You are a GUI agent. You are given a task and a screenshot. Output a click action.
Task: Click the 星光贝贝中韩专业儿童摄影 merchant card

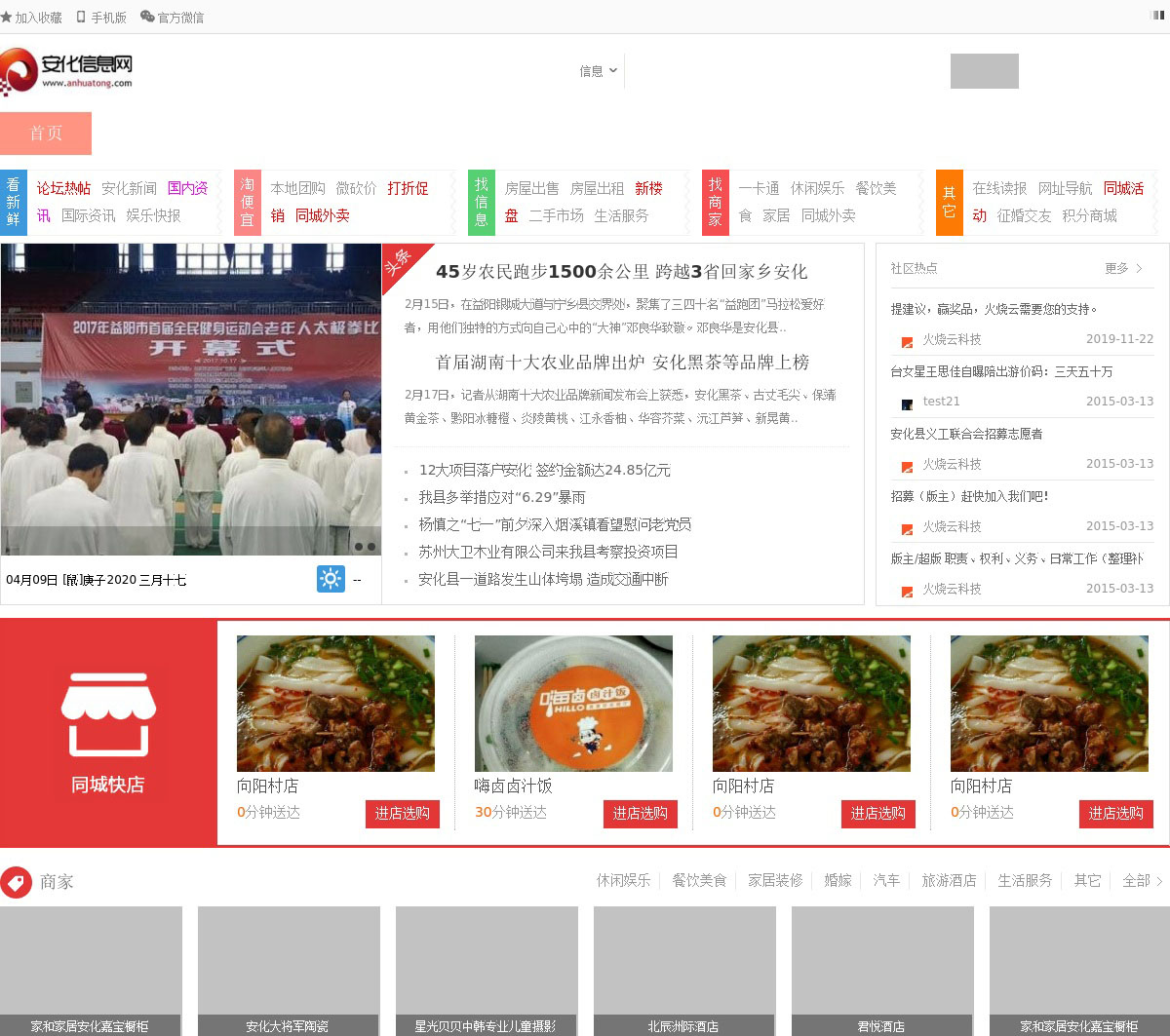tap(487, 971)
